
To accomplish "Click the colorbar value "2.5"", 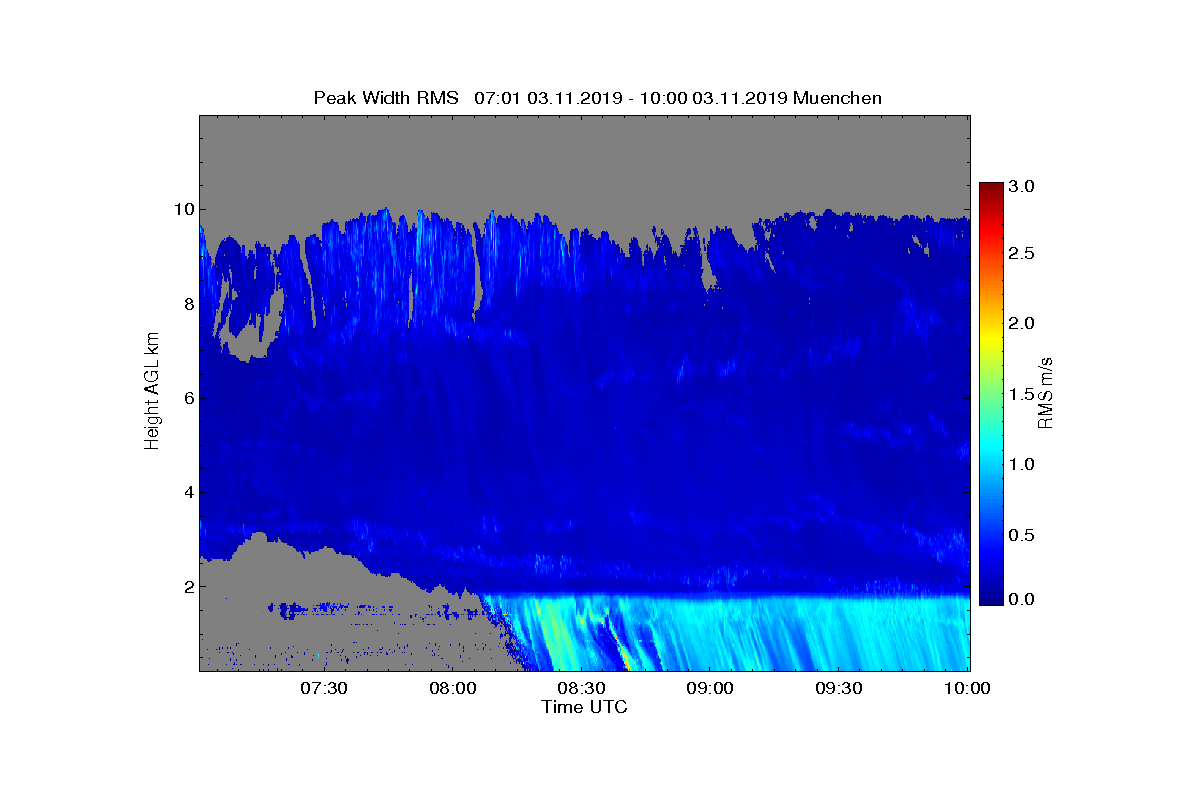I will coord(1021,254).
